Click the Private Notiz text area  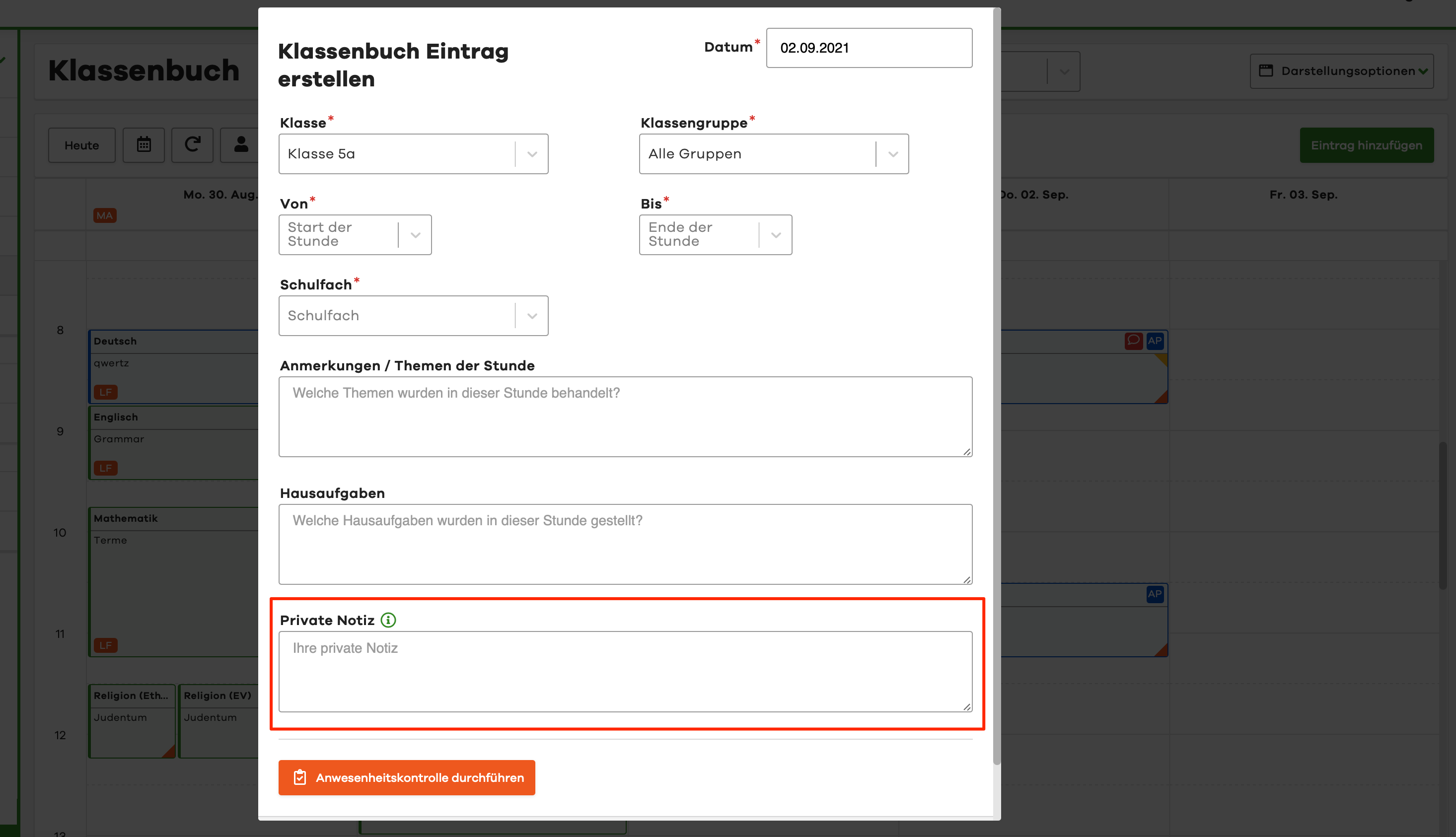click(625, 672)
